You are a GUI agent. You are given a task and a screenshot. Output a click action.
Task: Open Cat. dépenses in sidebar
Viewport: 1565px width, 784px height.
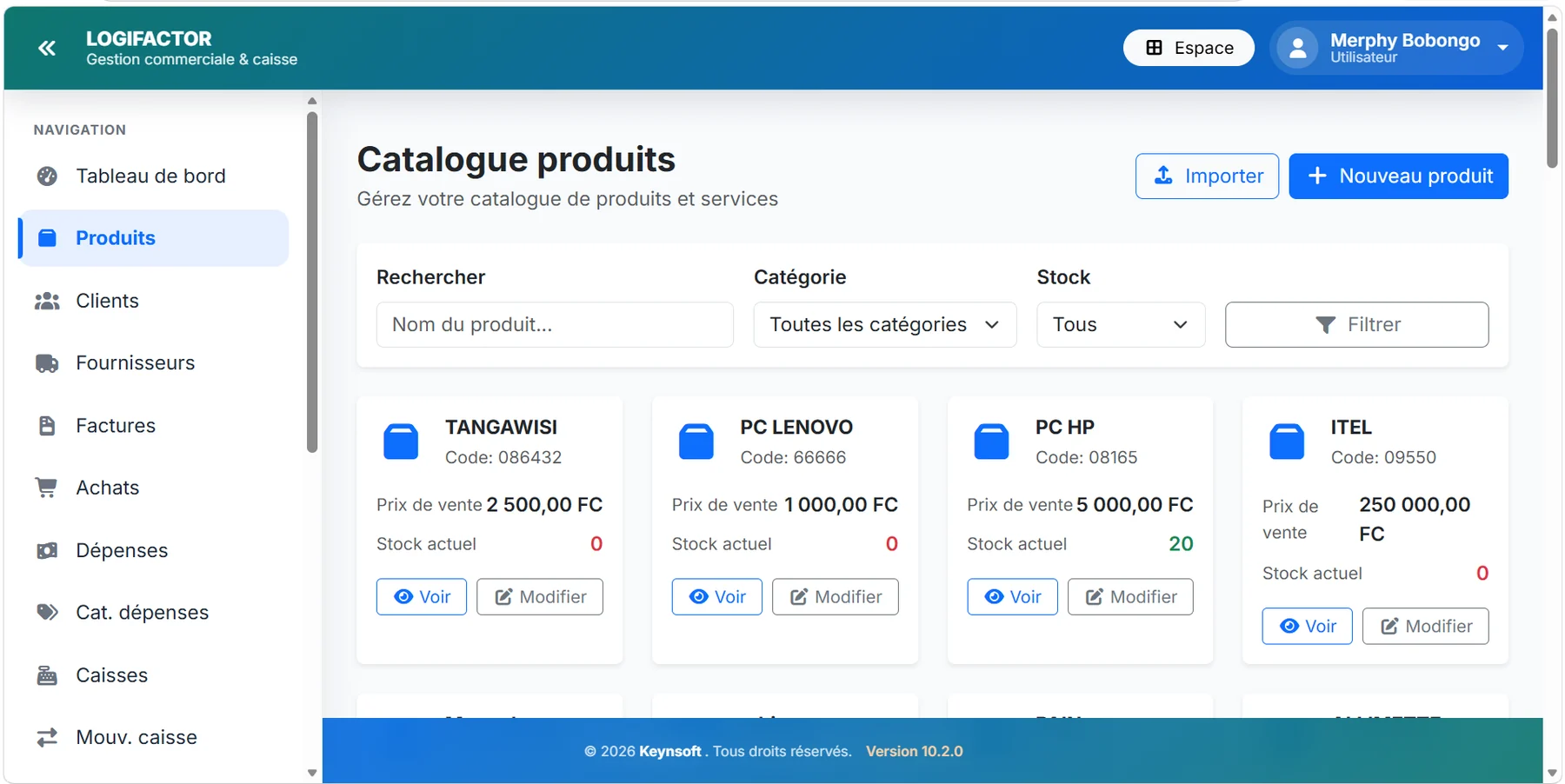tap(153, 613)
